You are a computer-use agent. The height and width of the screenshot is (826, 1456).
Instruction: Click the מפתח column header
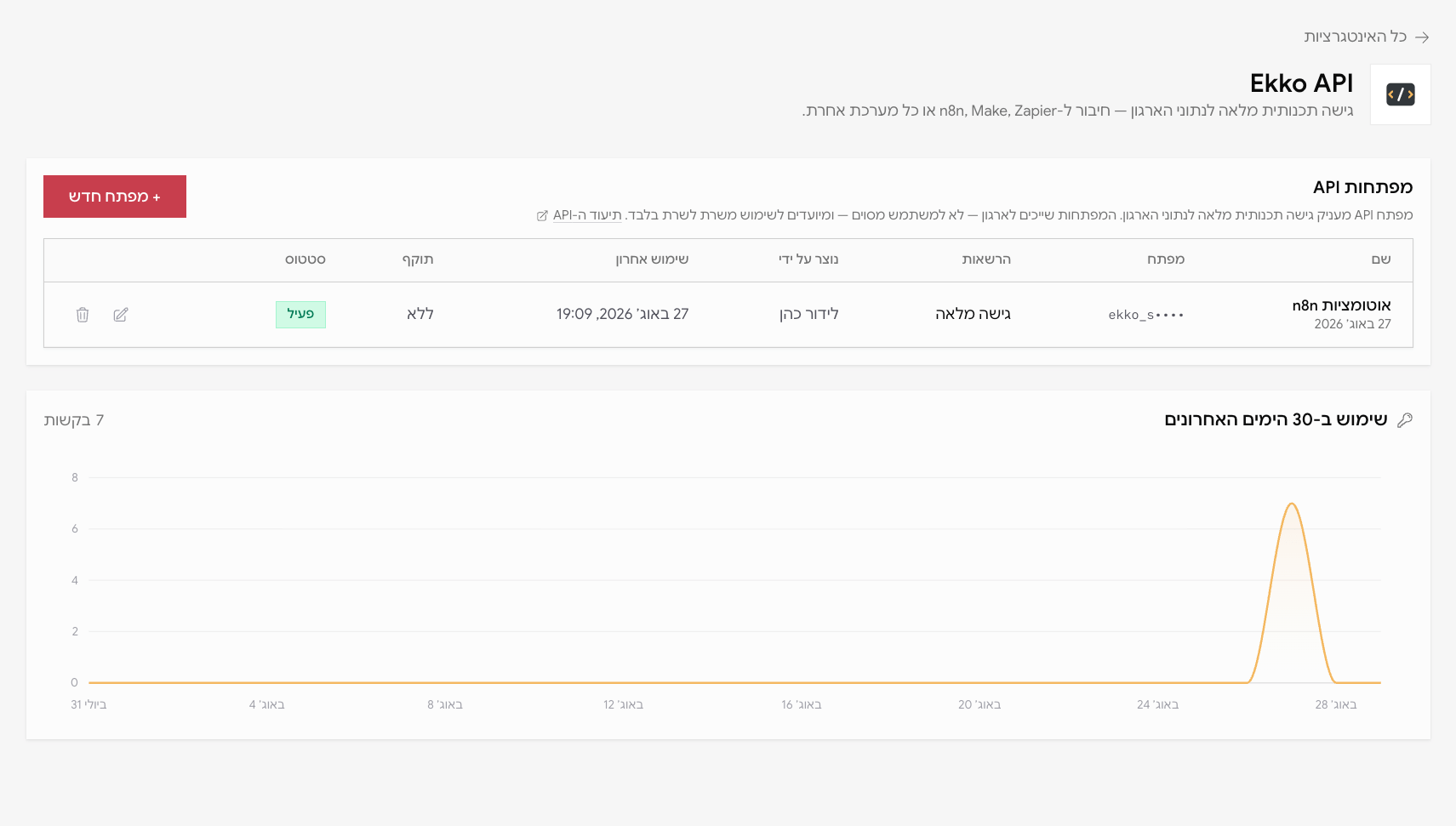[1166, 259]
